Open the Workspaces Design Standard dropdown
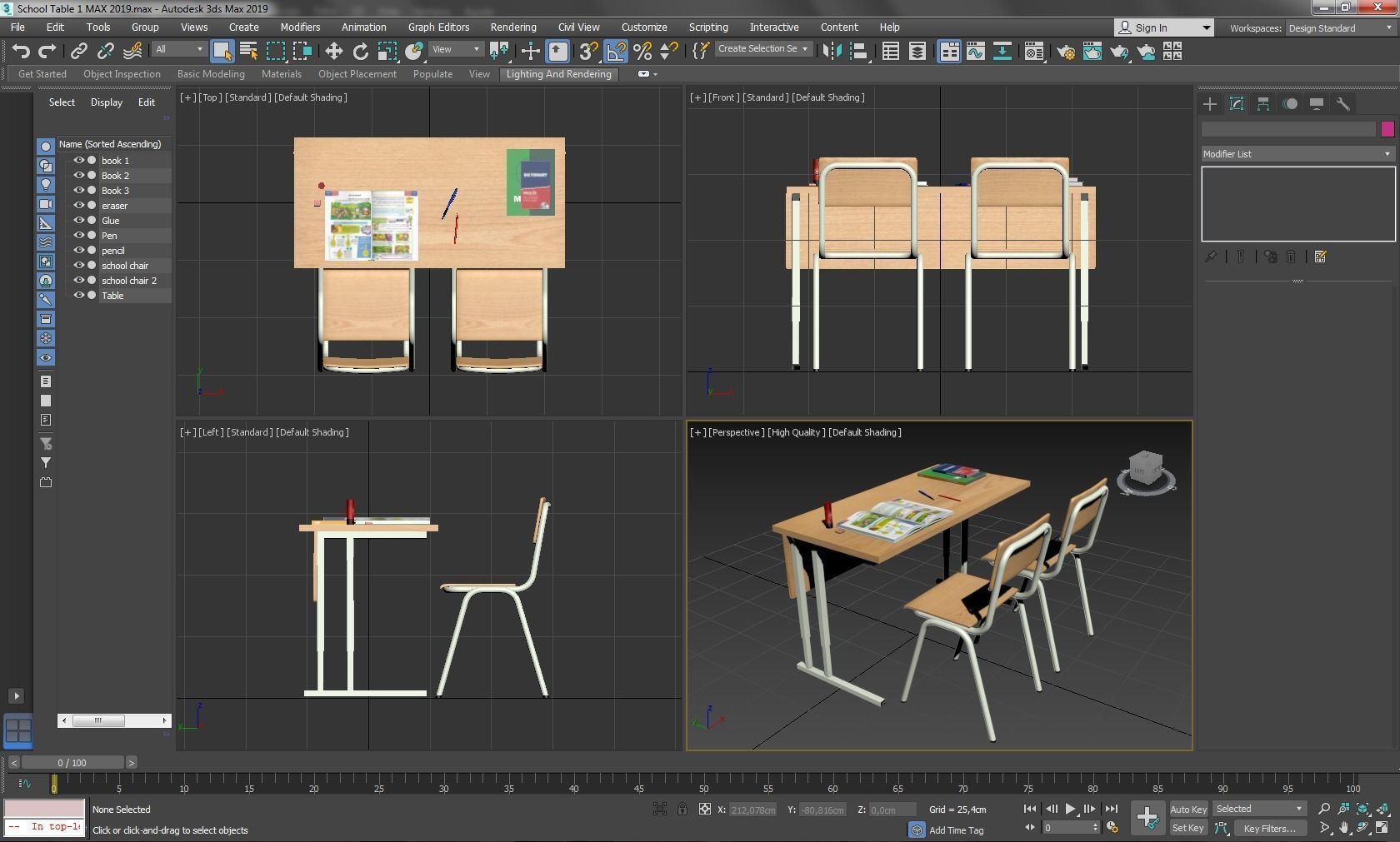 coord(1340,28)
